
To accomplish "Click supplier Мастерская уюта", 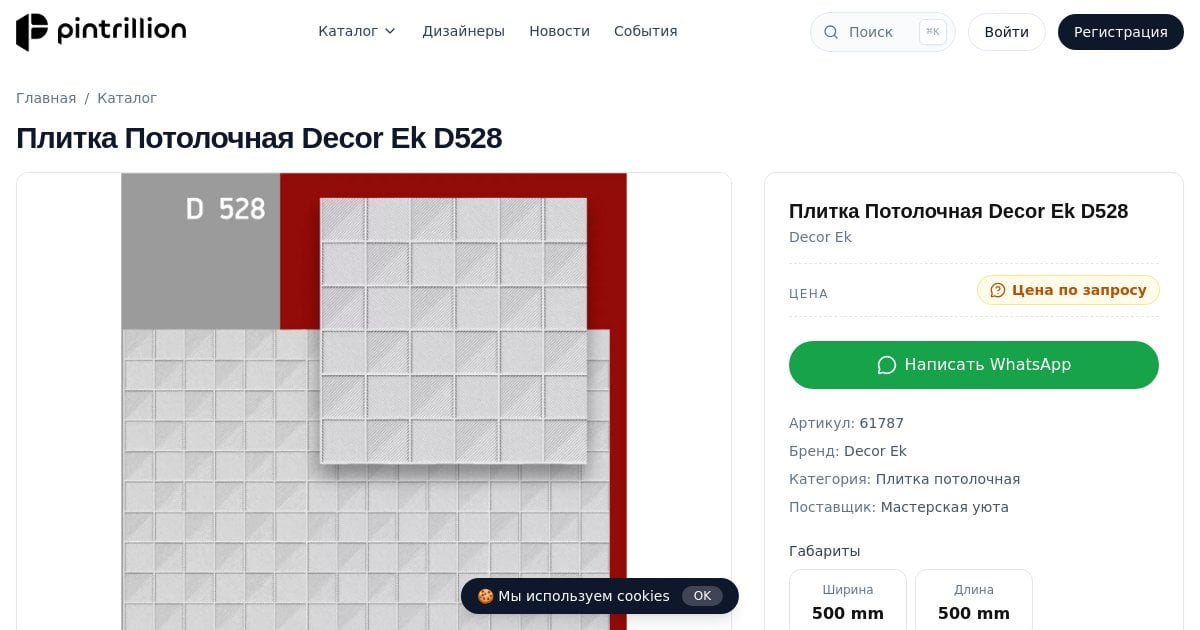I will (944, 507).
